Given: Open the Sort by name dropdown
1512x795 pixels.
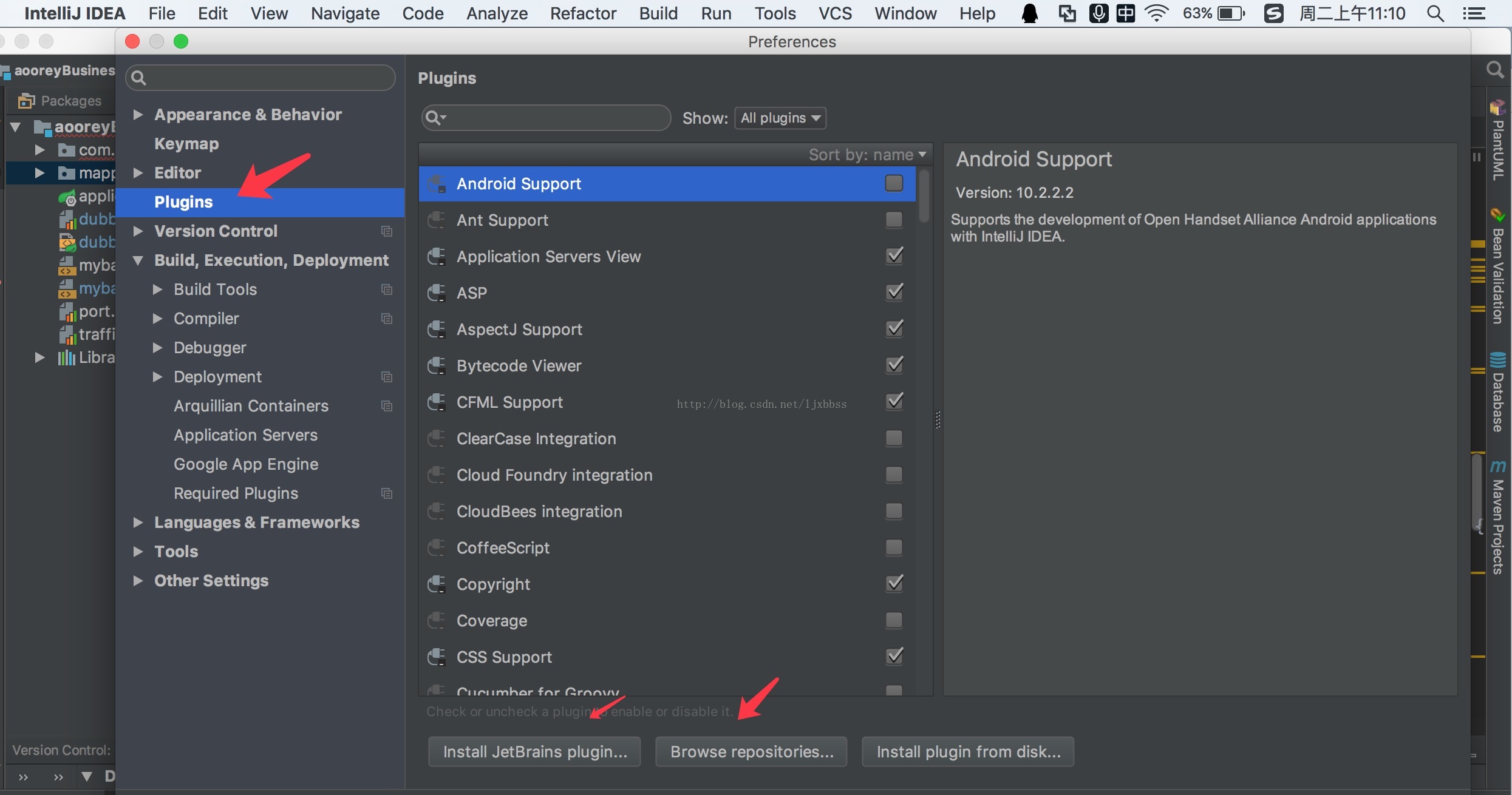Looking at the screenshot, I should coord(868,155).
